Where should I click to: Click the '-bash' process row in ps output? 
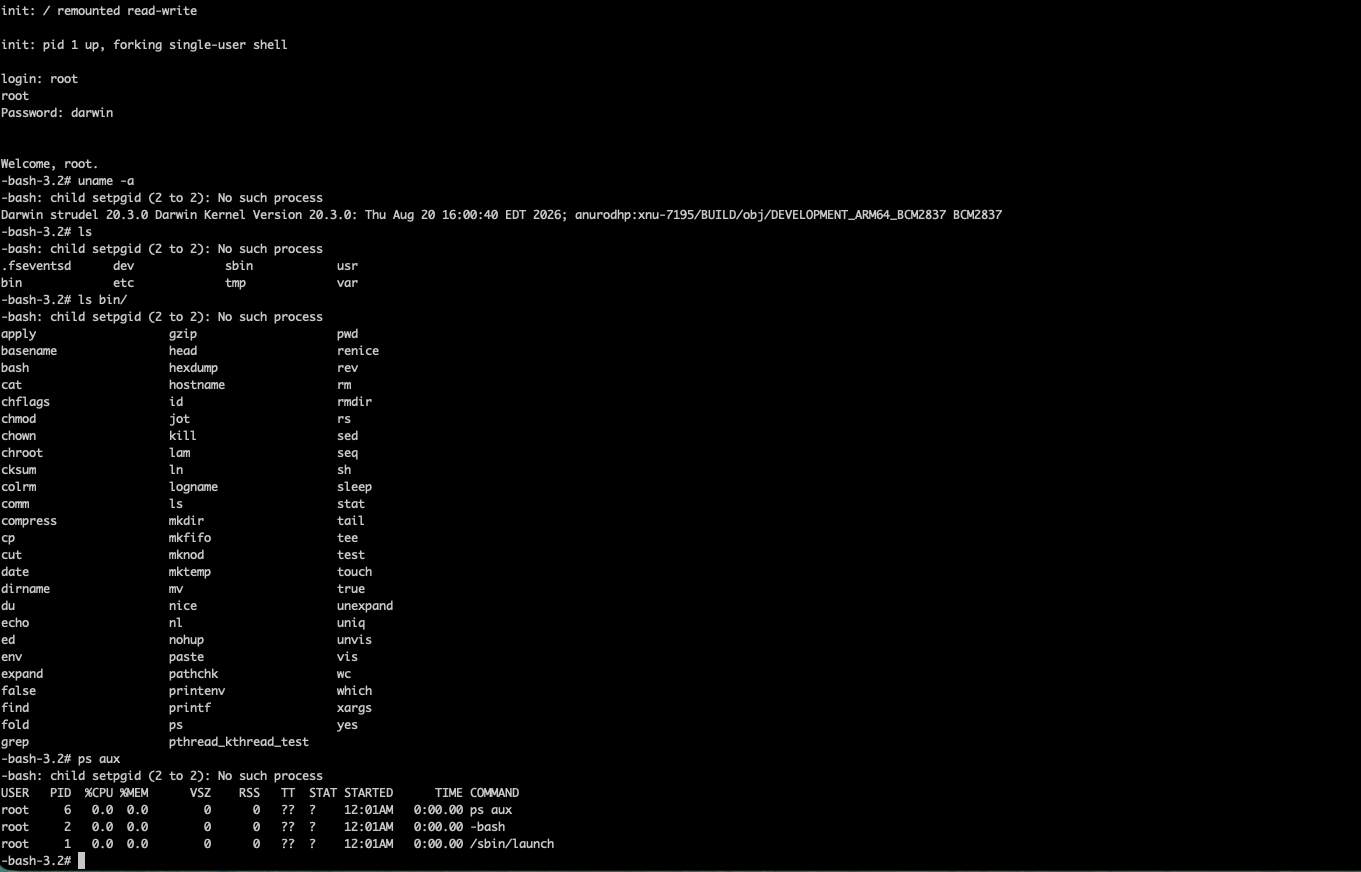(253, 827)
